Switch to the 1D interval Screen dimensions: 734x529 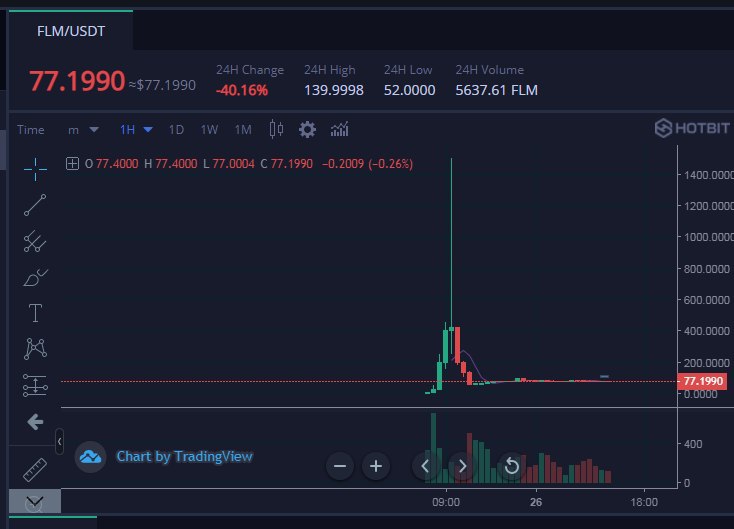click(176, 130)
